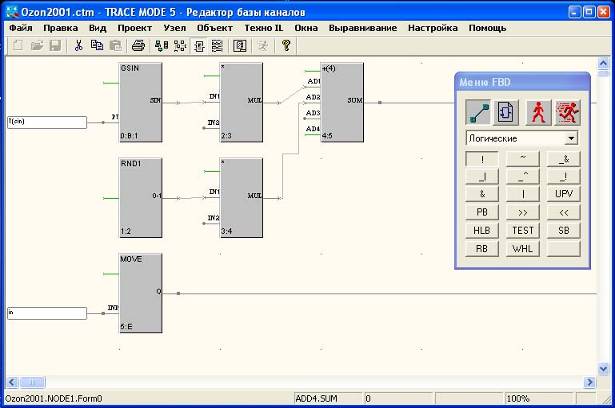Open the Объект menu
615x408 pixels.
coord(215,28)
